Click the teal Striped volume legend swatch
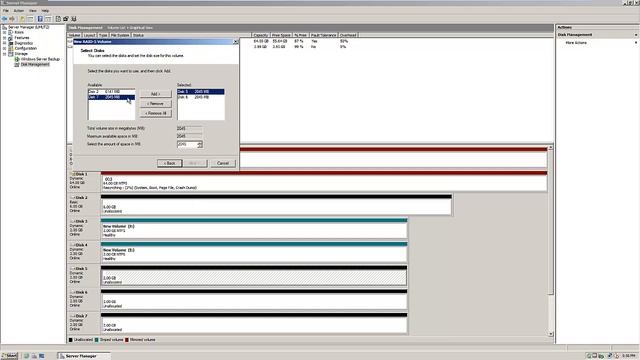 [97, 340]
